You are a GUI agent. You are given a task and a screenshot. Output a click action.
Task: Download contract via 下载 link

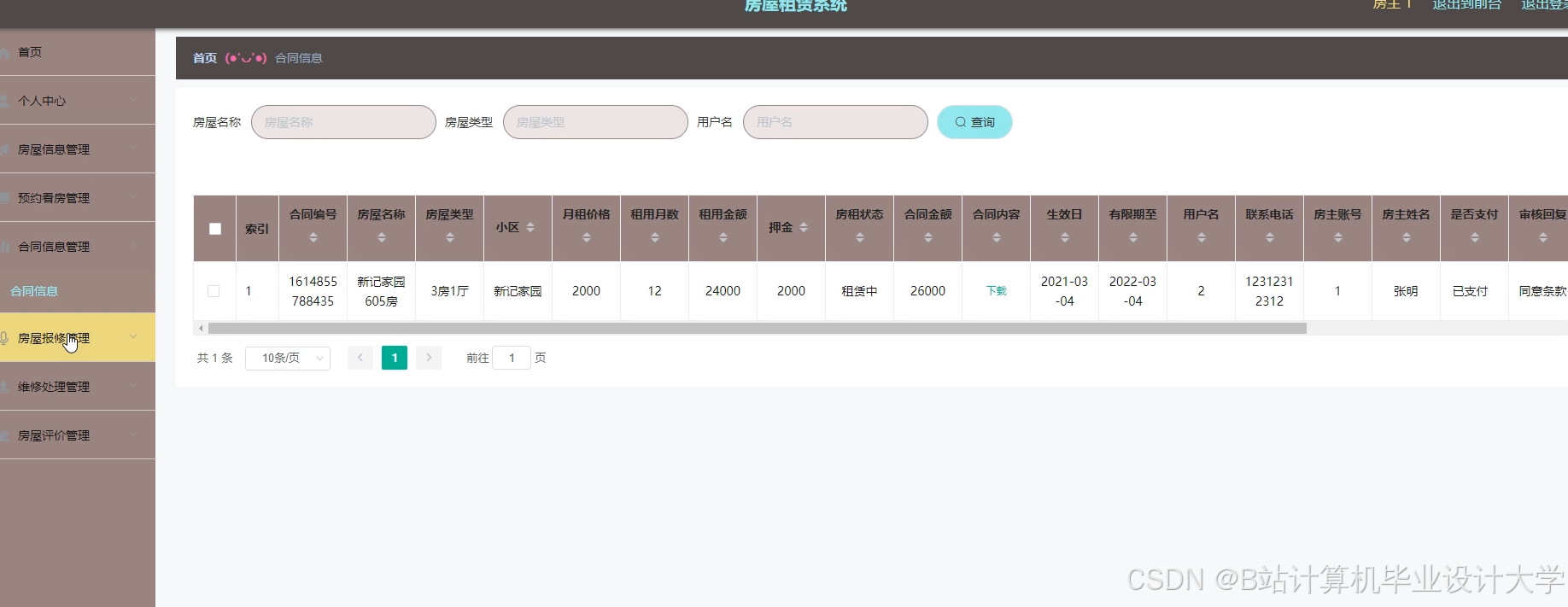pos(997,291)
